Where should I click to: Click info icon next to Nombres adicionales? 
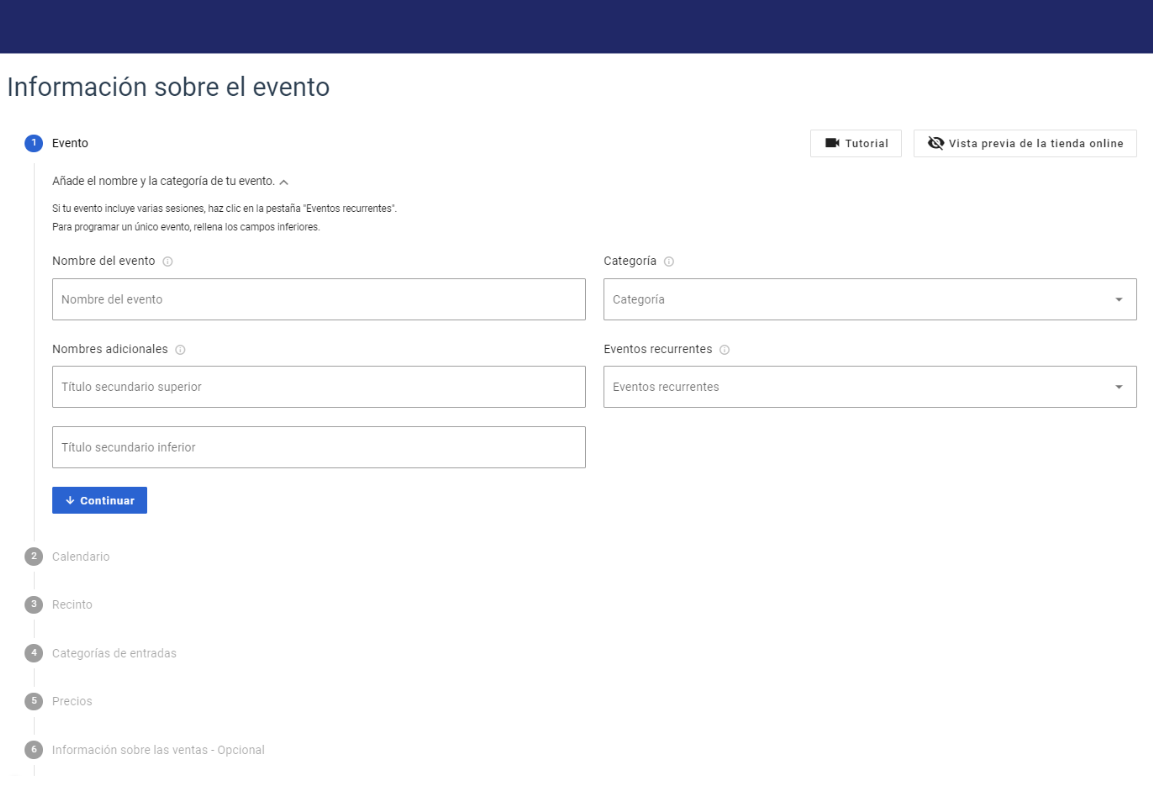coord(180,349)
